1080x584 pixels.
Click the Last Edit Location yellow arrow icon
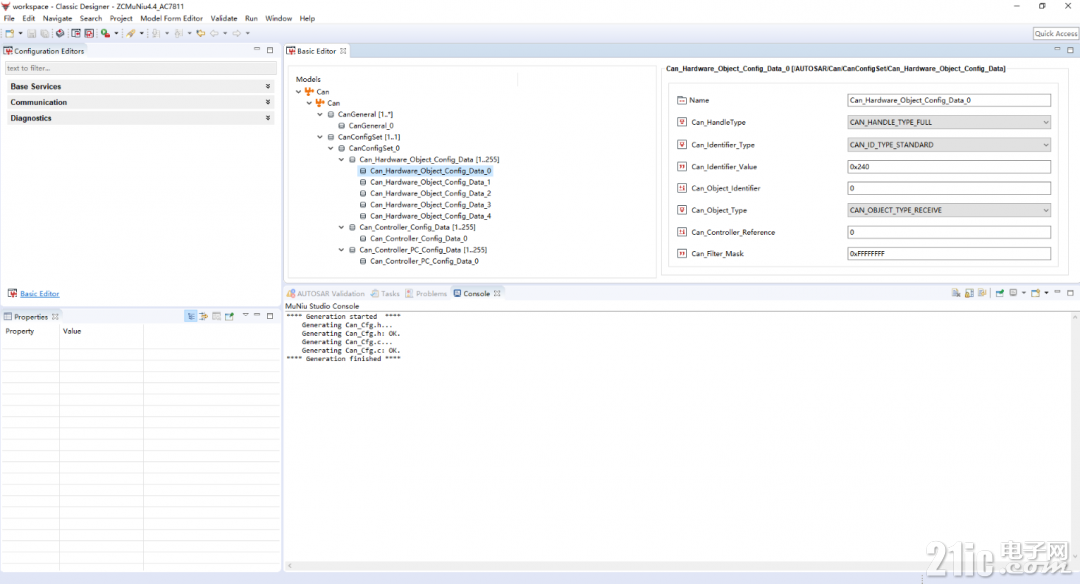[x=200, y=33]
